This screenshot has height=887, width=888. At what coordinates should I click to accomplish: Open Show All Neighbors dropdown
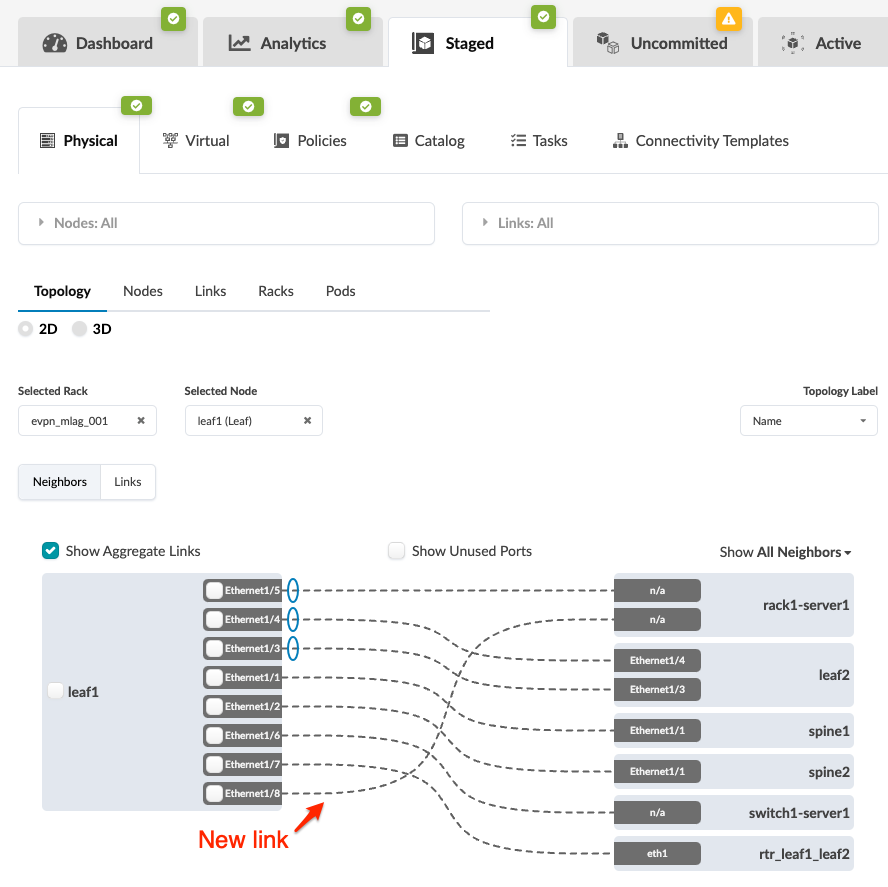[785, 552]
